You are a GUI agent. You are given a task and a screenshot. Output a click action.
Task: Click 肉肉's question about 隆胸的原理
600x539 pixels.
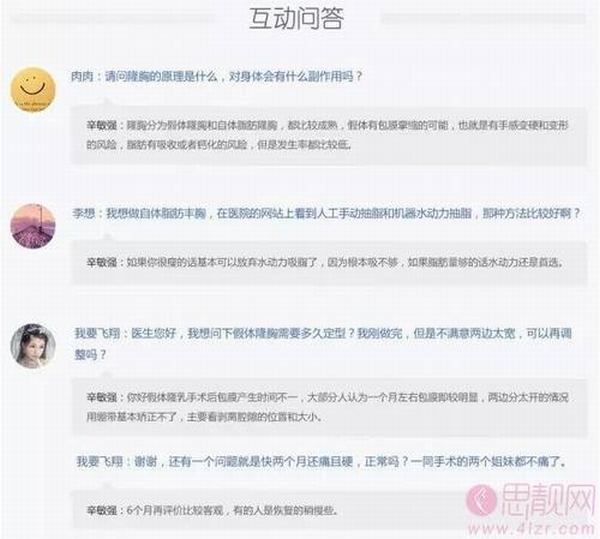point(233,77)
